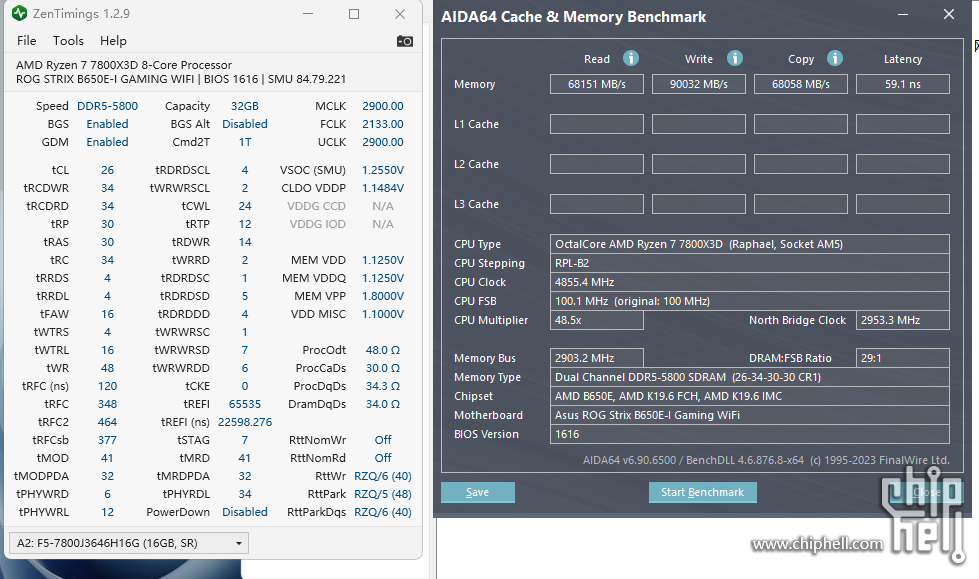Click the empty L3 Cache Latency field
This screenshot has height=579, width=979.
(903, 204)
